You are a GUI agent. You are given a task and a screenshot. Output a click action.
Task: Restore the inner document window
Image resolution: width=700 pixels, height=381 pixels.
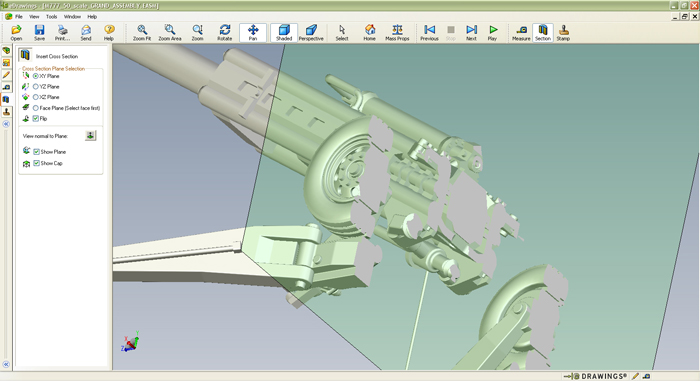[x=685, y=17]
